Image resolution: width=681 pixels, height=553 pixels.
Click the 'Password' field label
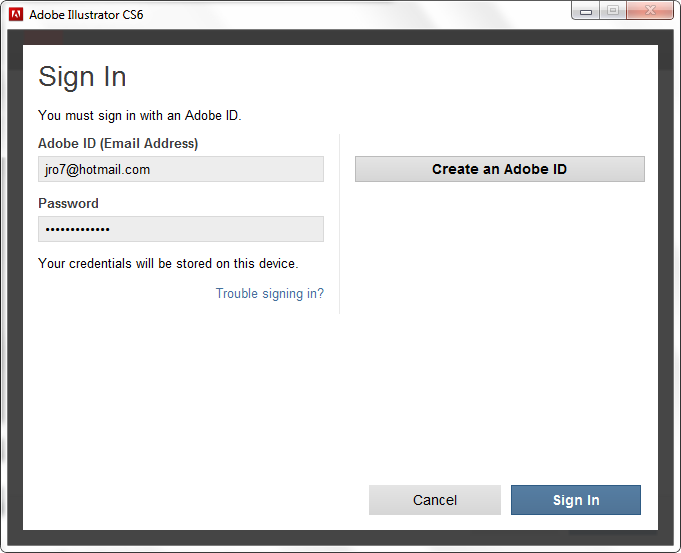[68, 203]
